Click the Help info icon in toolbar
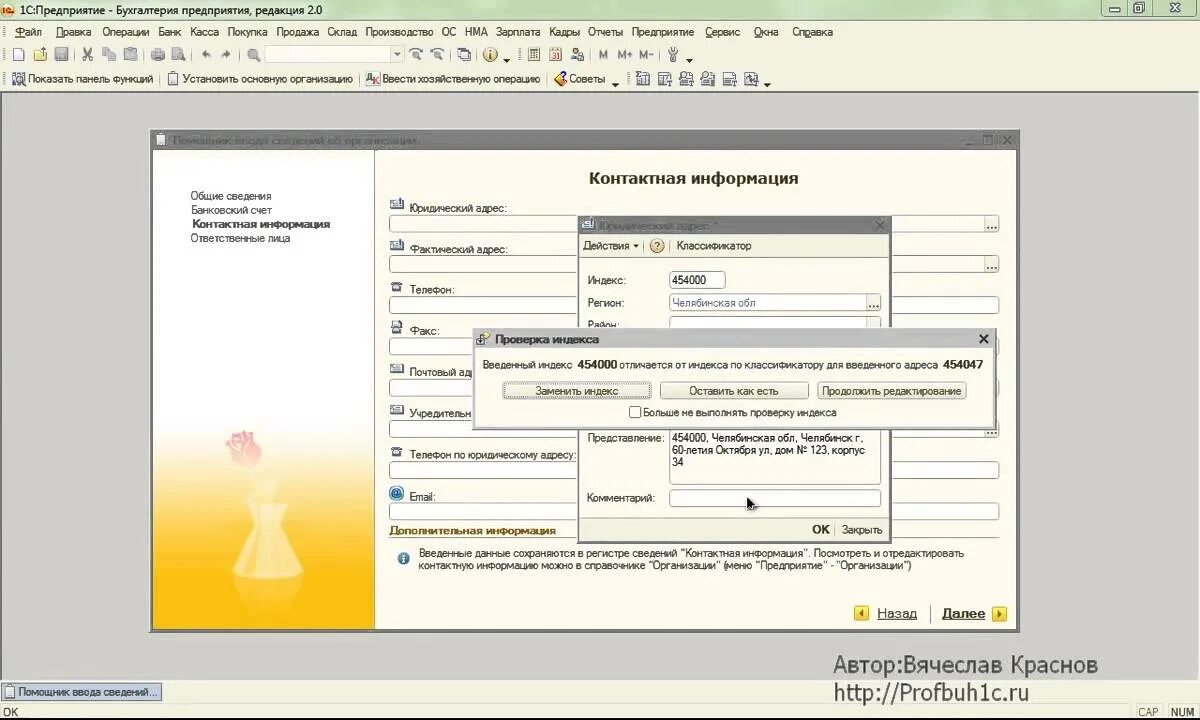Image resolution: width=1200 pixels, height=720 pixels. [x=491, y=55]
